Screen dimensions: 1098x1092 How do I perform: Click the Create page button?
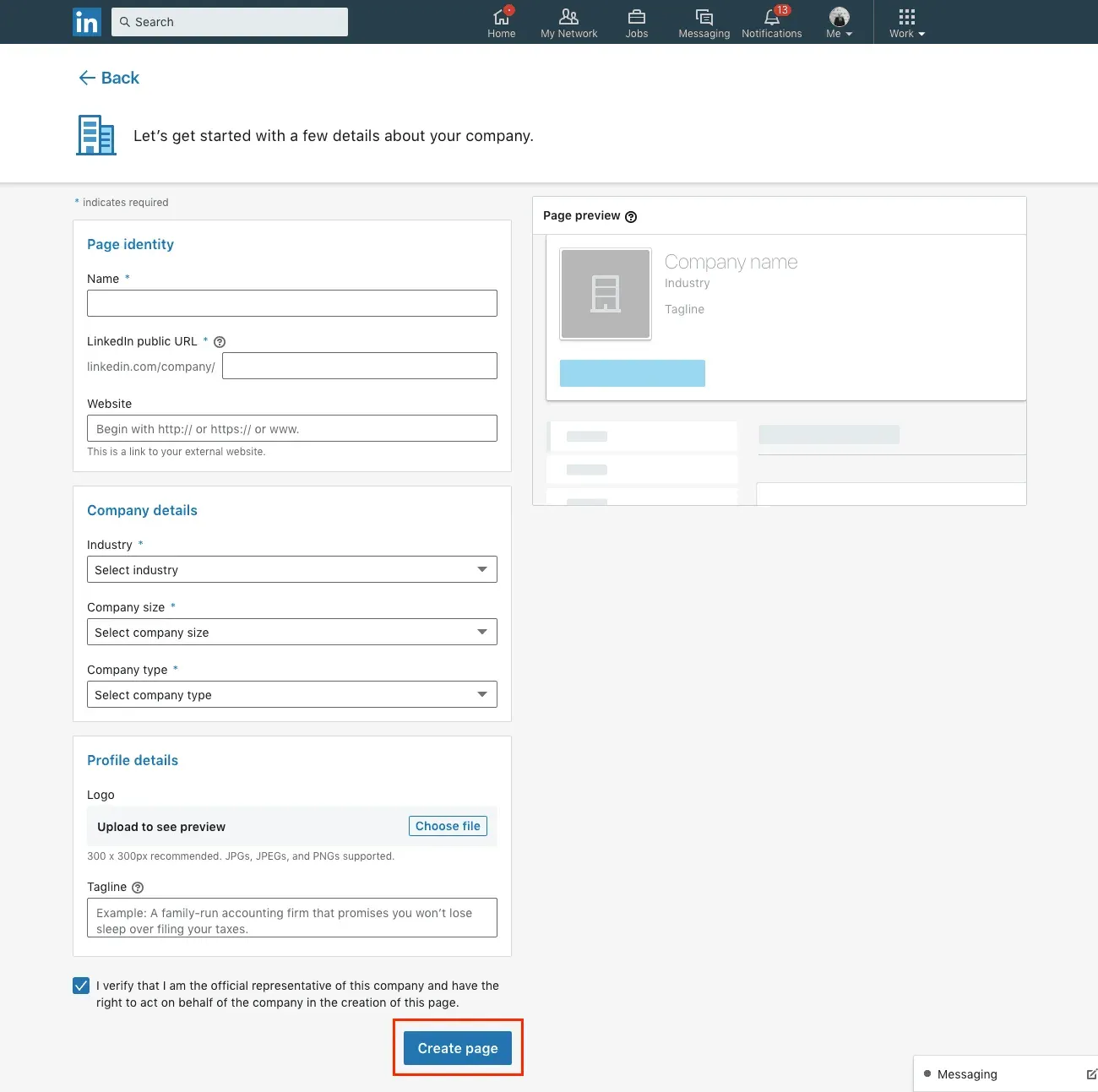pyautogui.click(x=458, y=1048)
